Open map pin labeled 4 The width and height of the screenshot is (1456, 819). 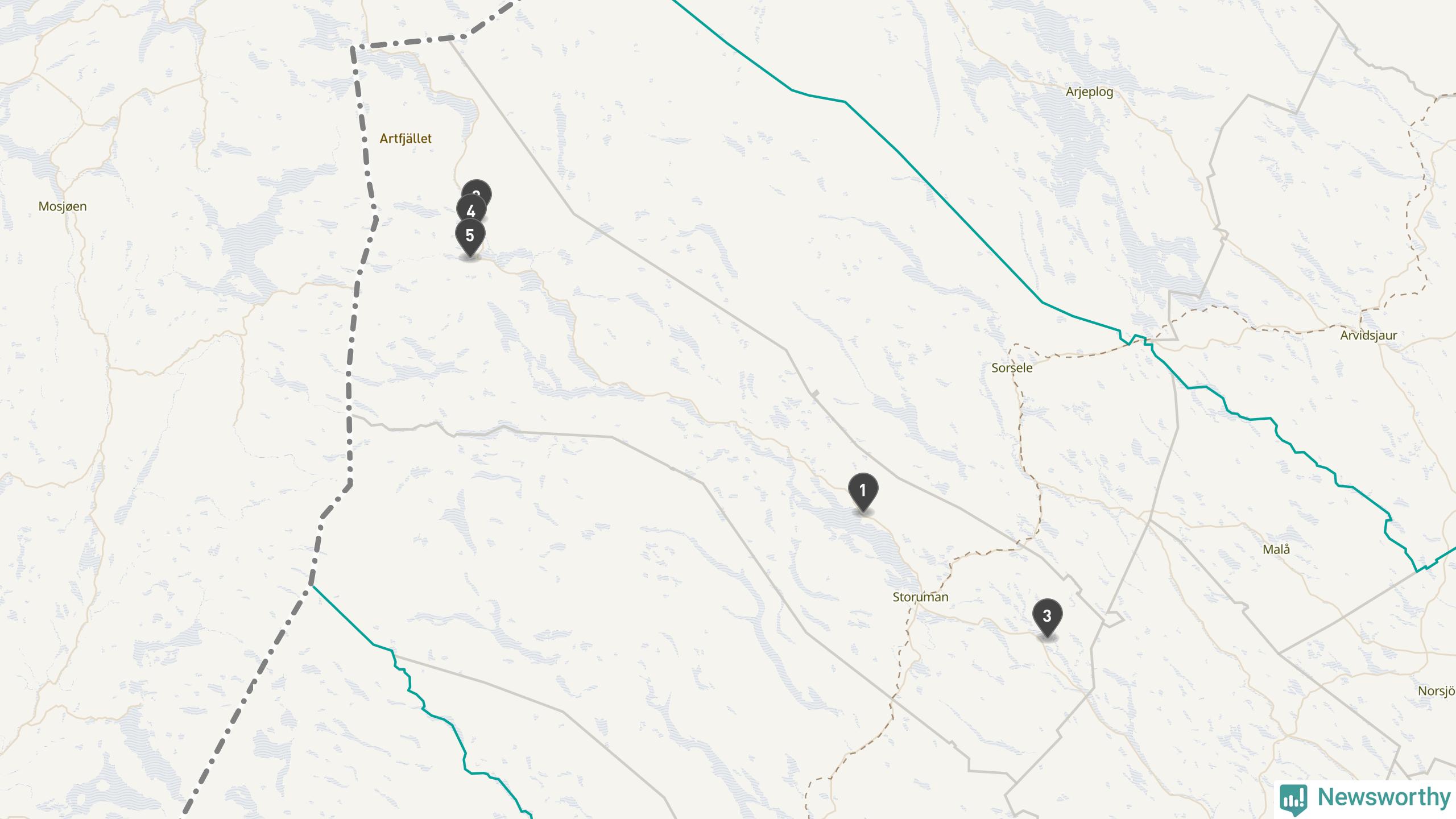pyautogui.click(x=471, y=212)
